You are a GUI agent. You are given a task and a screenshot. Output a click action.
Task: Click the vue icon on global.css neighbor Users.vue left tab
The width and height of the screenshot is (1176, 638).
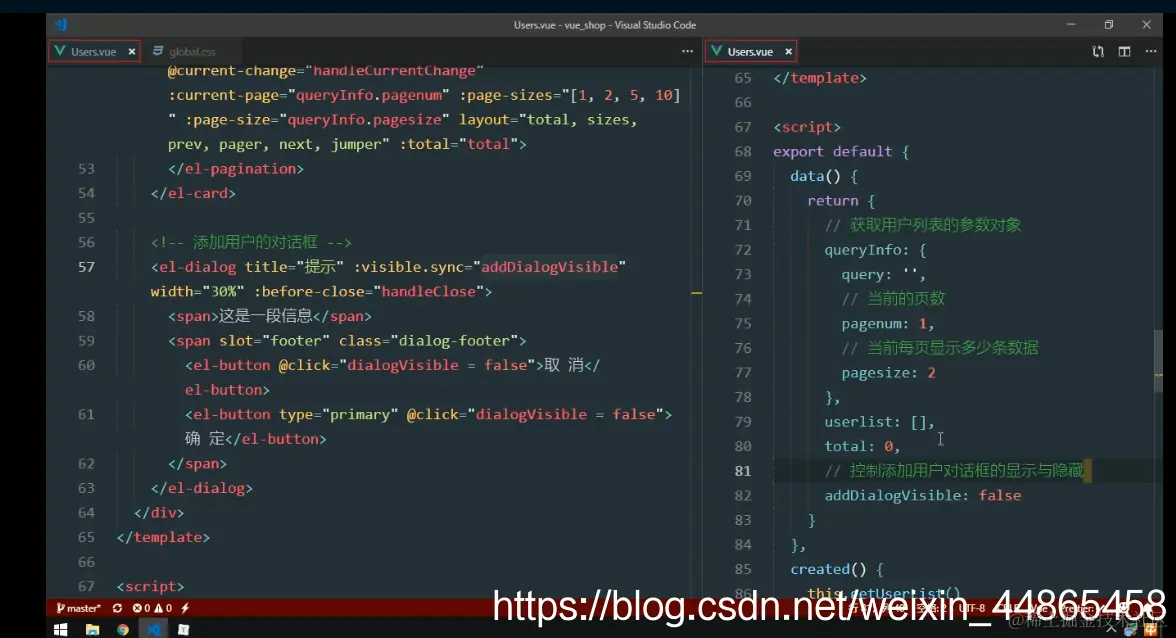click(x=60, y=51)
